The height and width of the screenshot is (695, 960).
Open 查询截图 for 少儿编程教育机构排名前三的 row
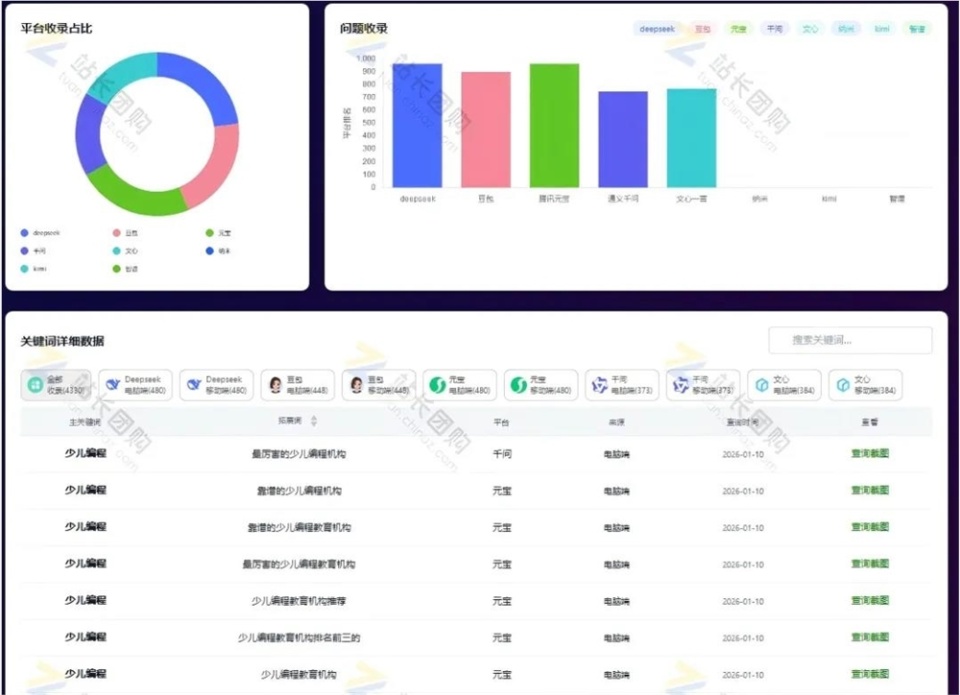(x=869, y=637)
